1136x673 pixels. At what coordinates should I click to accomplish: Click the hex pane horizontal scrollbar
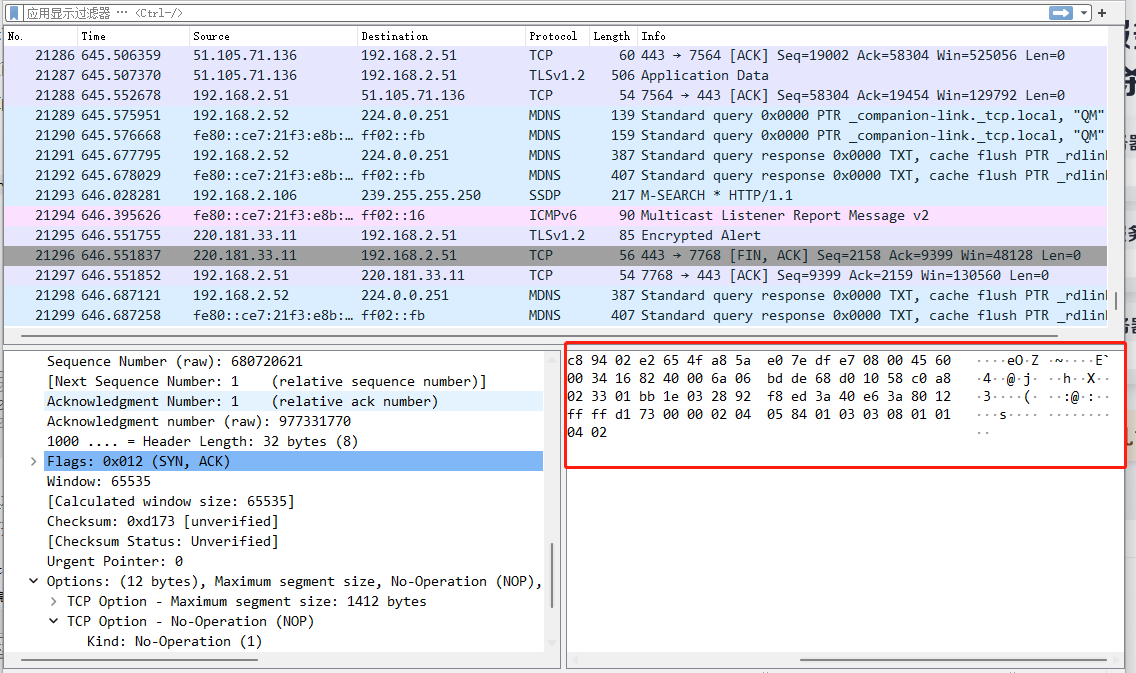pyautogui.click(x=953, y=660)
